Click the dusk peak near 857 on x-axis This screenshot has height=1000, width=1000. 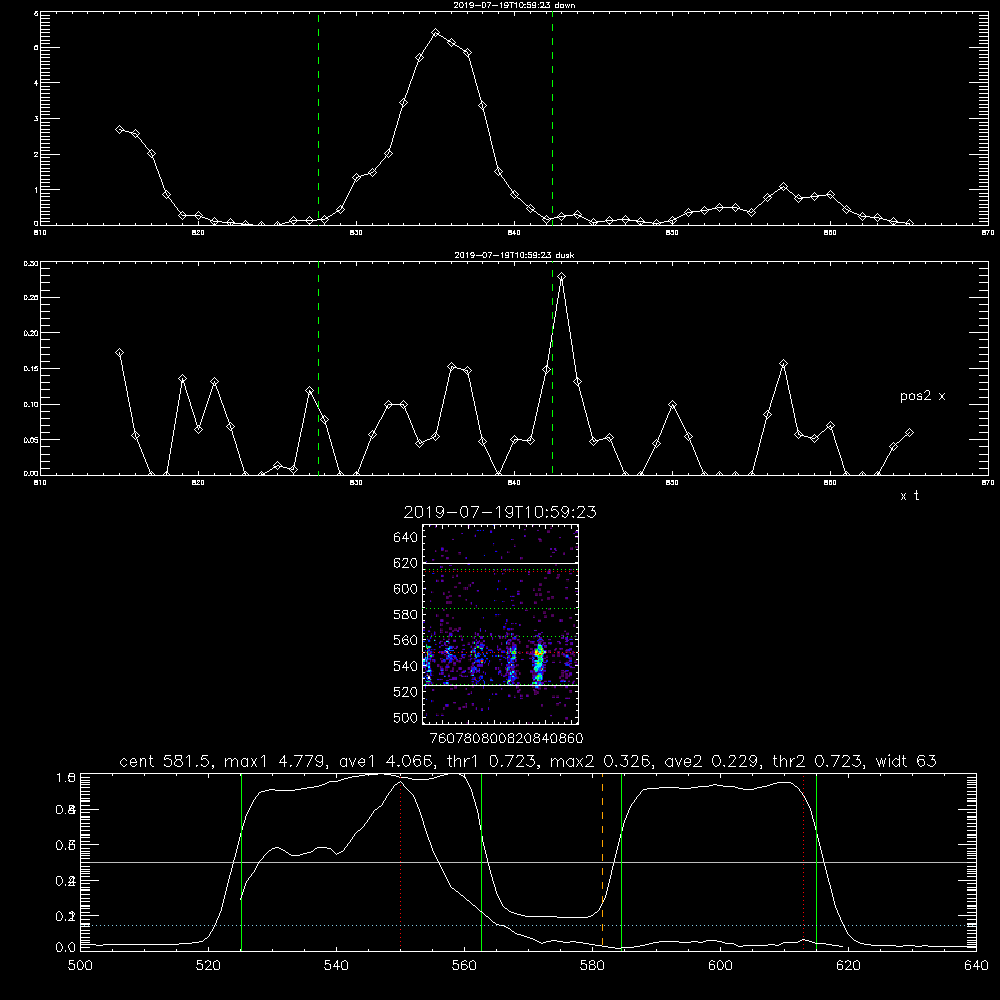point(783,364)
